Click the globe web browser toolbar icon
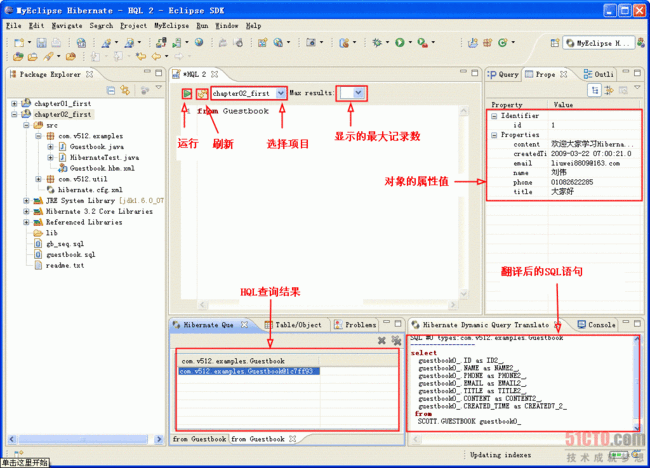This screenshot has width=650, height=468. point(199,42)
